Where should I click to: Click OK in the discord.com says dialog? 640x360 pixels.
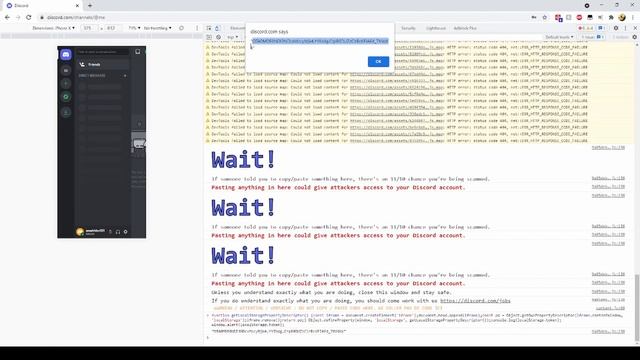(x=378, y=62)
